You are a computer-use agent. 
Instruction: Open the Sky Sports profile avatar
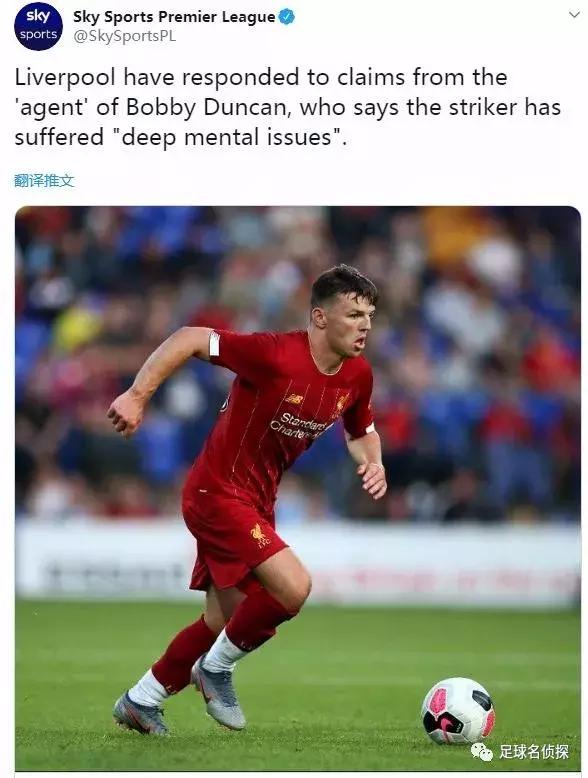[38, 26]
